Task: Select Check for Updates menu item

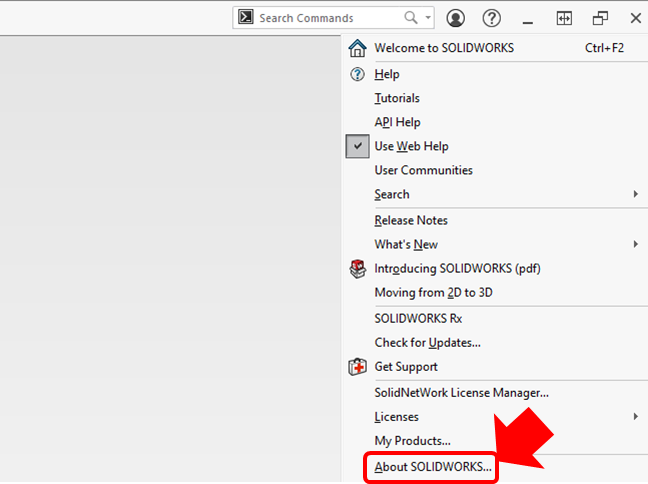Action: click(x=427, y=343)
